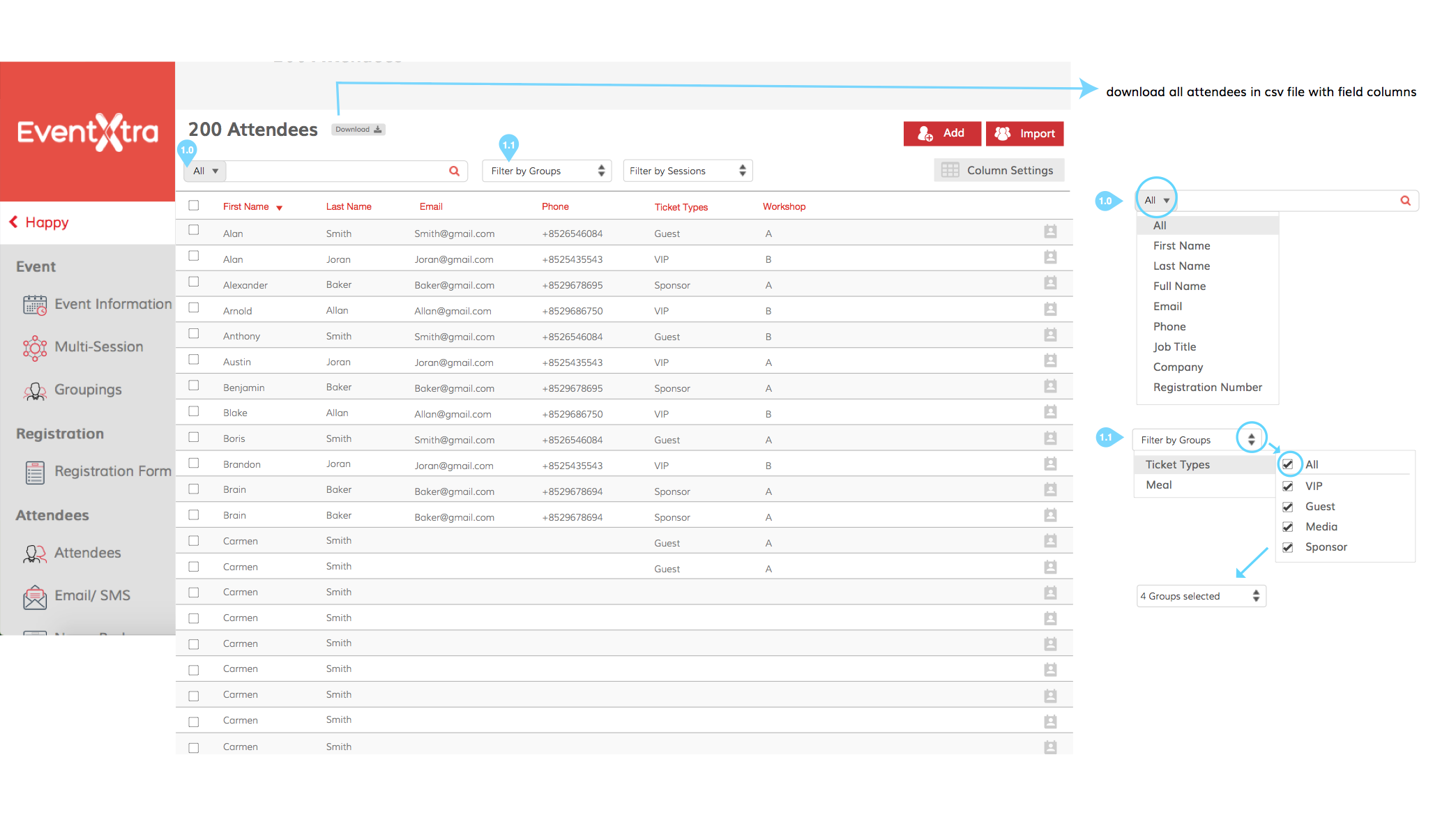Click the magnifier icon in the enlarged search bar

click(x=1405, y=201)
